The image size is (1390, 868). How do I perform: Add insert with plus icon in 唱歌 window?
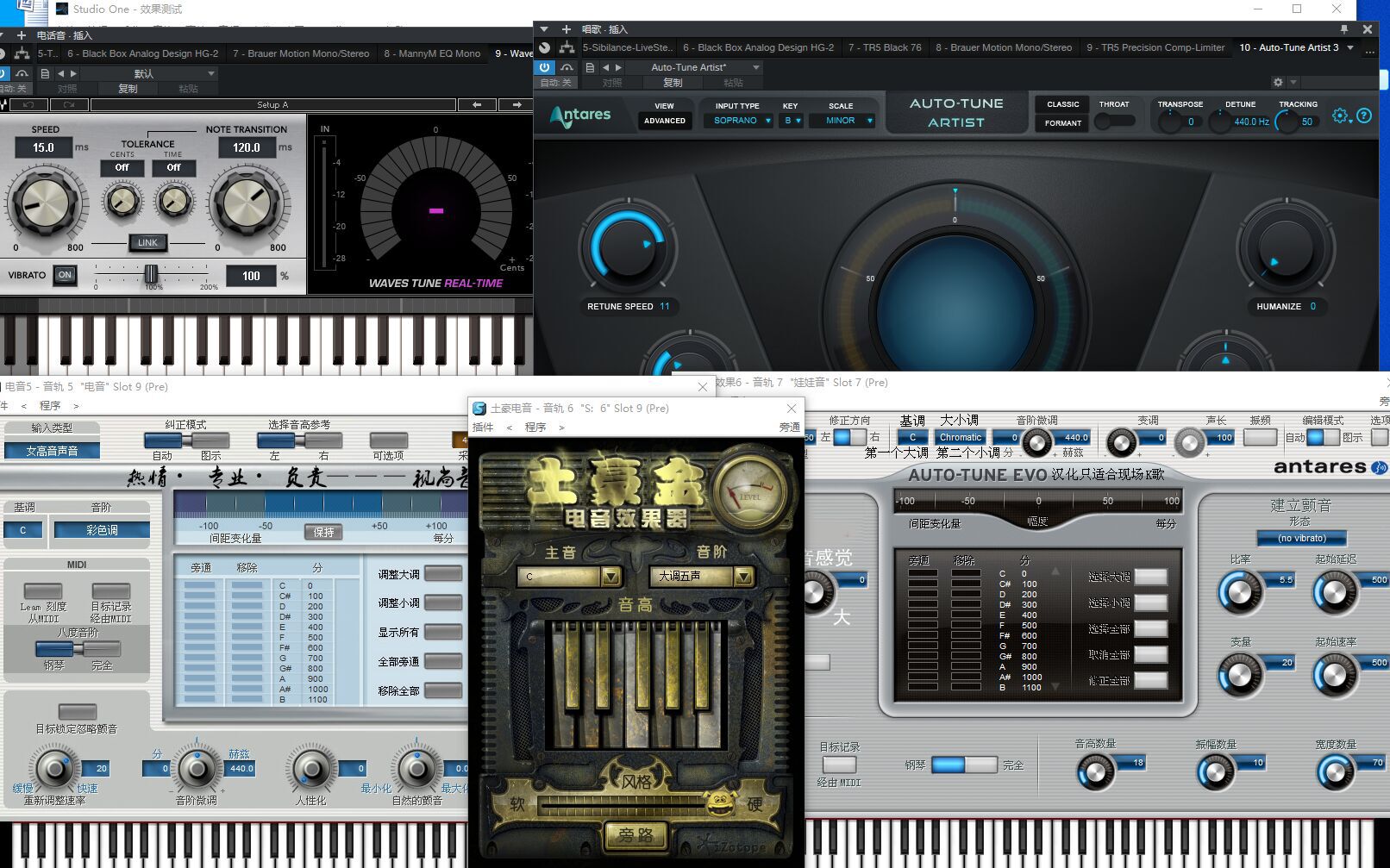point(566,29)
